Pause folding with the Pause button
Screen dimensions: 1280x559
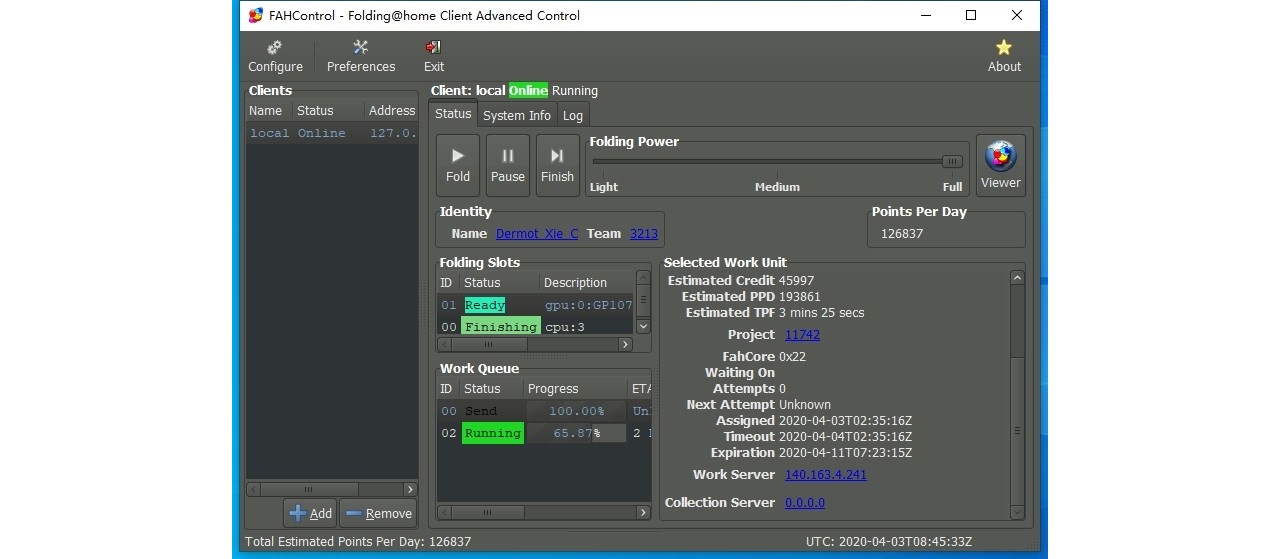point(508,165)
